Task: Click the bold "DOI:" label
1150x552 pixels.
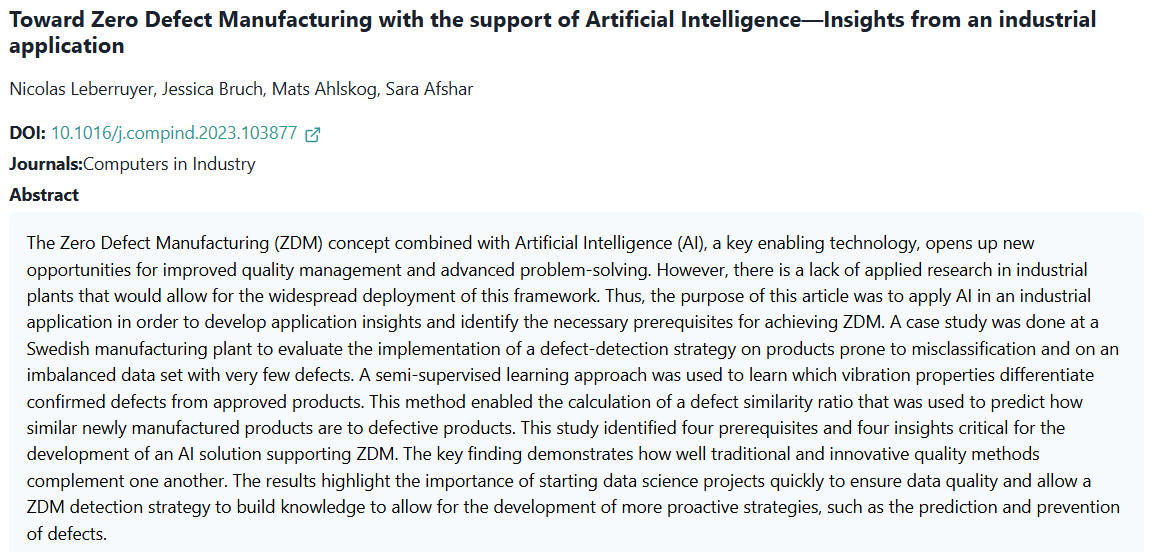Action: point(27,133)
